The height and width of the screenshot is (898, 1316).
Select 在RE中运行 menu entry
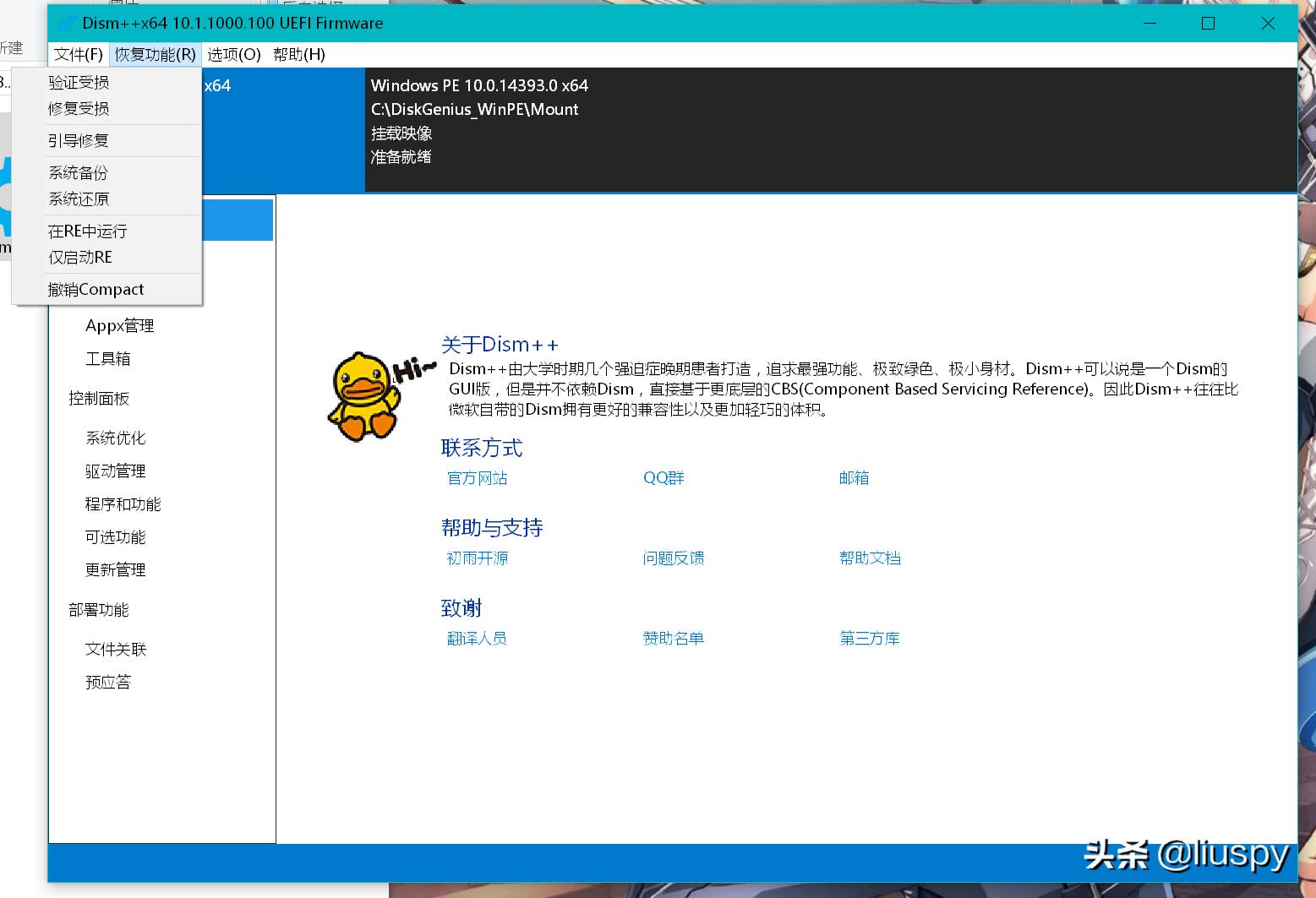(x=87, y=231)
